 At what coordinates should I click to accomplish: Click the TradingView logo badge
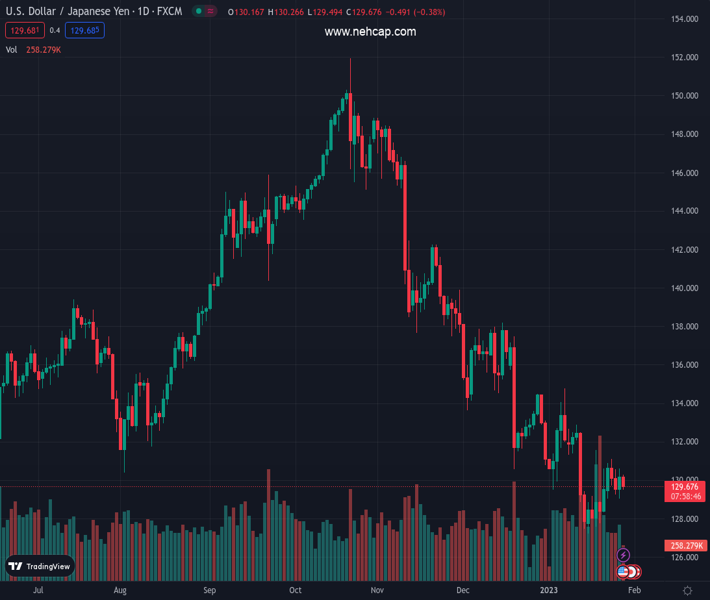click(x=40, y=566)
